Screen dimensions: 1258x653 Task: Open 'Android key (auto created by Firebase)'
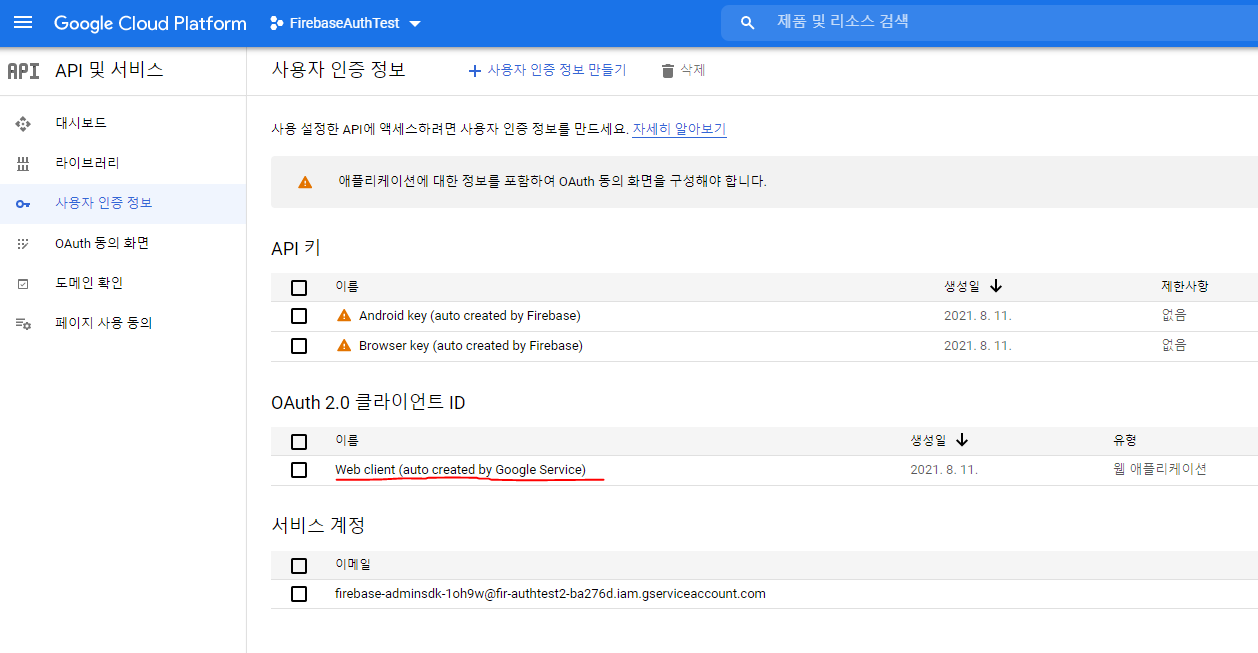point(469,316)
